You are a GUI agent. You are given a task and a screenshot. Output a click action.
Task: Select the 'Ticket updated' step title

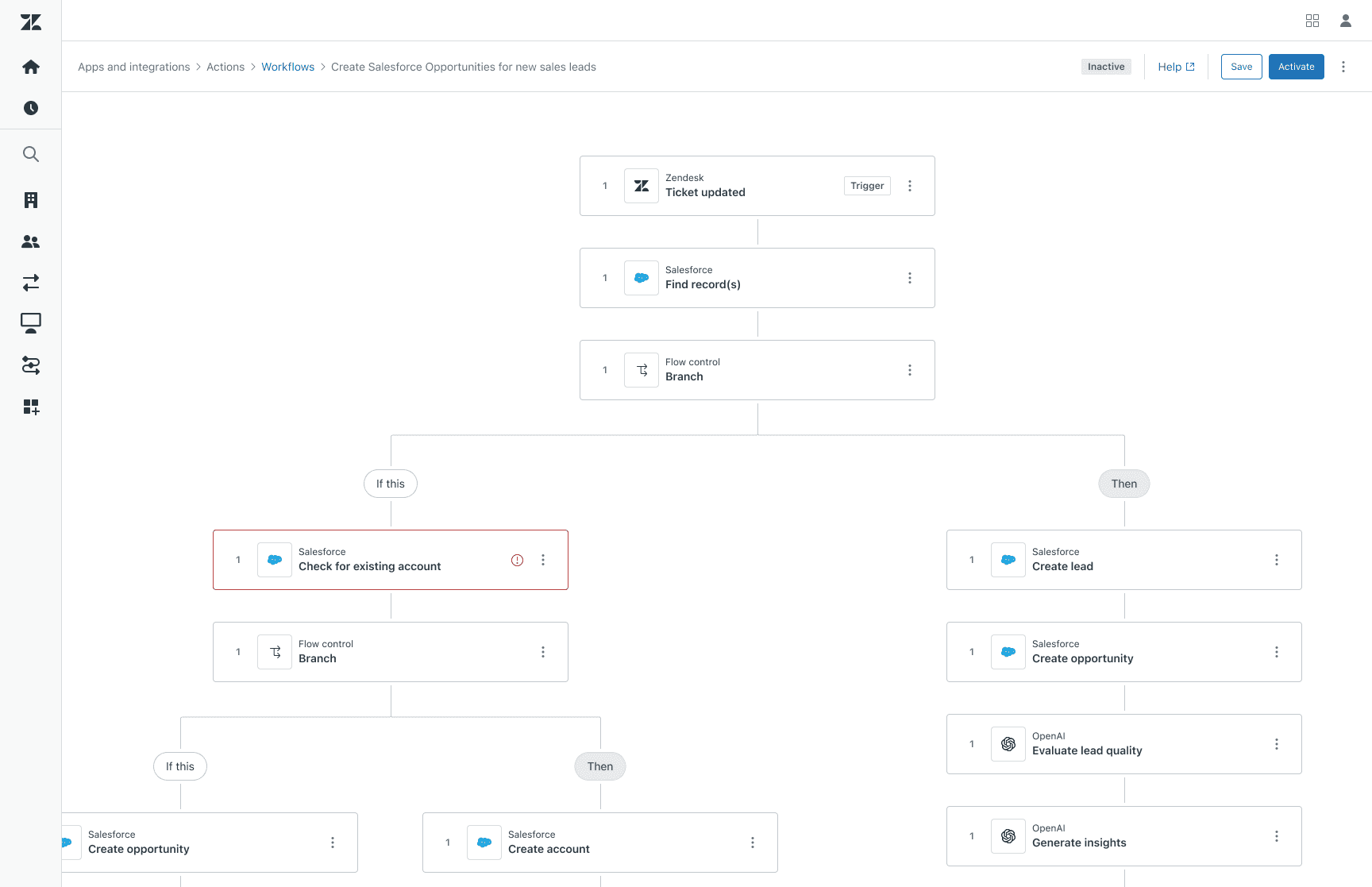705,192
